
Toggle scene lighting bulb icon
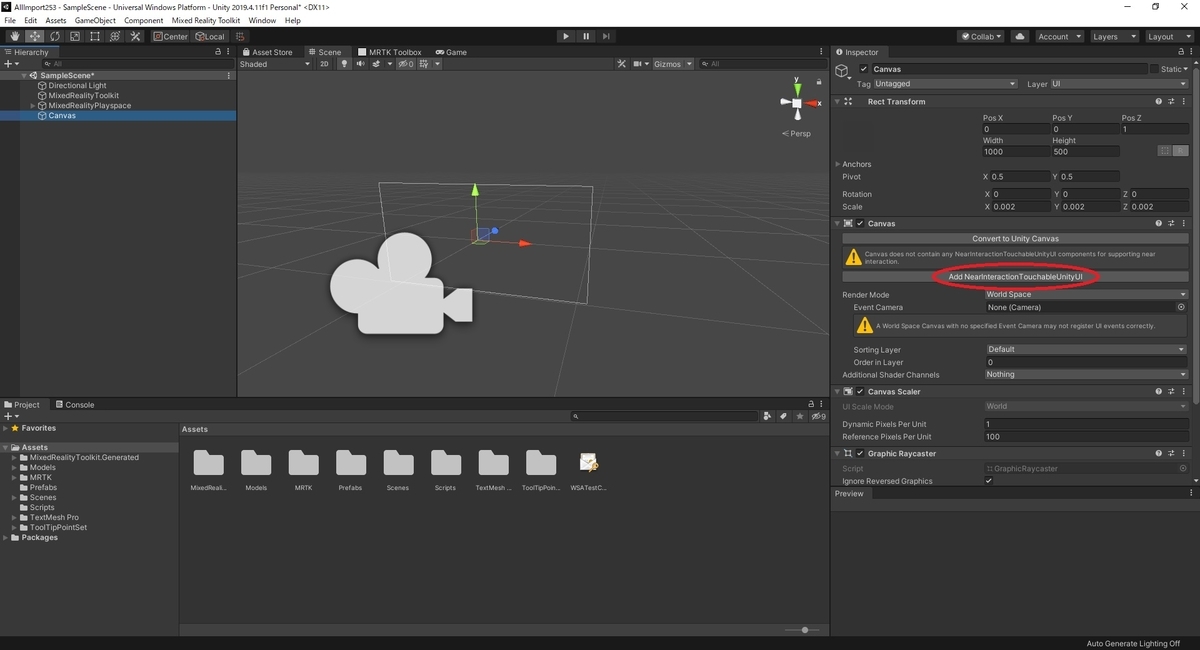344,64
